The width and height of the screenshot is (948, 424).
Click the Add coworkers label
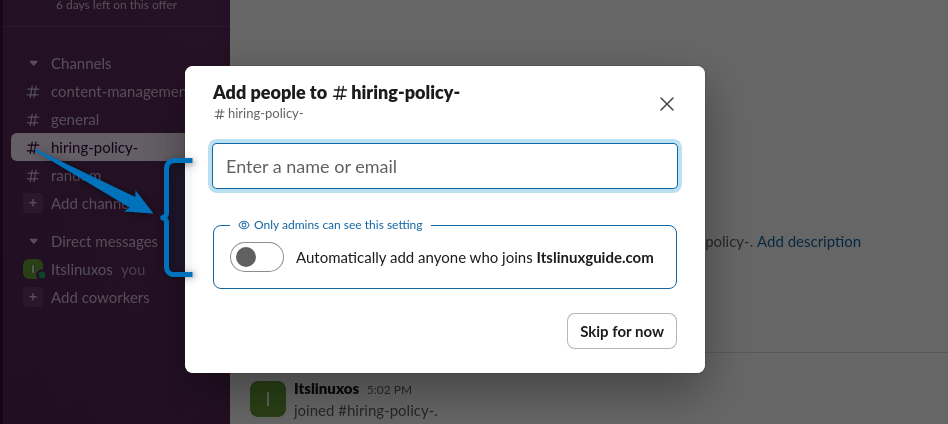[x=100, y=298]
